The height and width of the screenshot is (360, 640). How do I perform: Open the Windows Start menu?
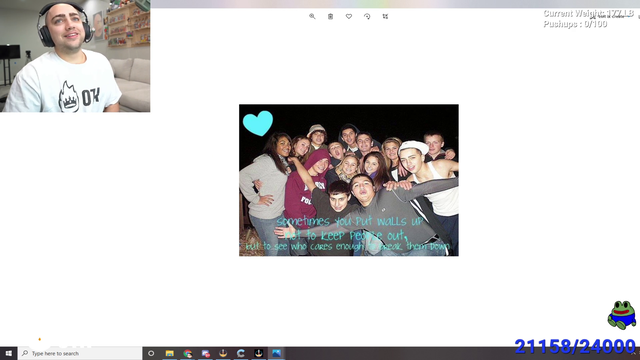pos(9,353)
